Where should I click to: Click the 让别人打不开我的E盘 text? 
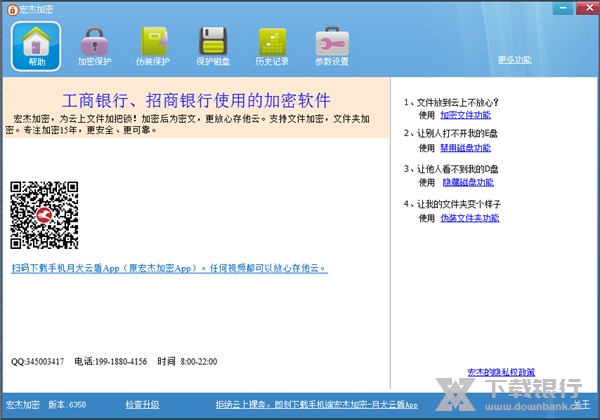tap(451, 133)
